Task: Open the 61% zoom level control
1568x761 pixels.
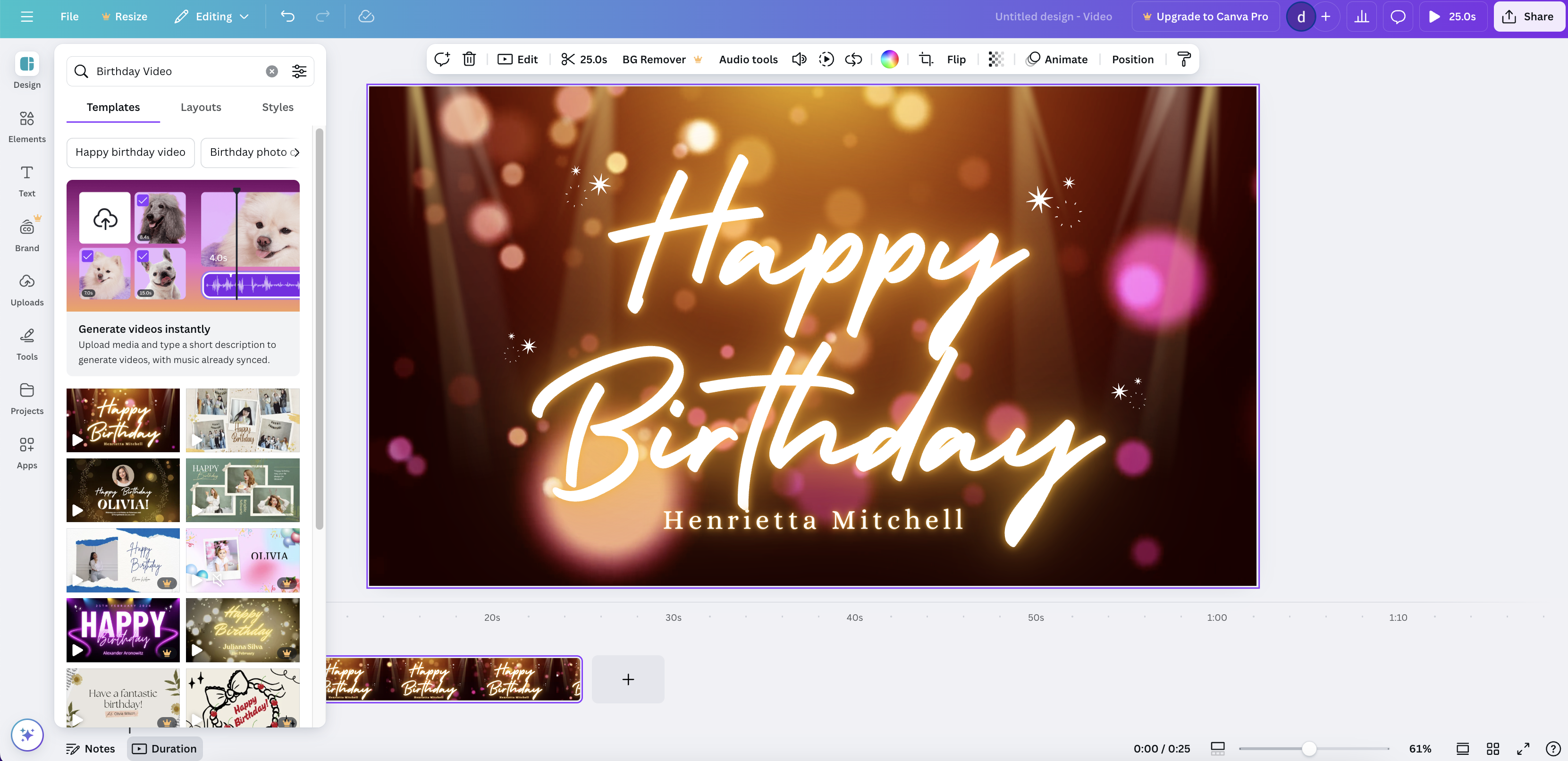Action: click(1421, 748)
